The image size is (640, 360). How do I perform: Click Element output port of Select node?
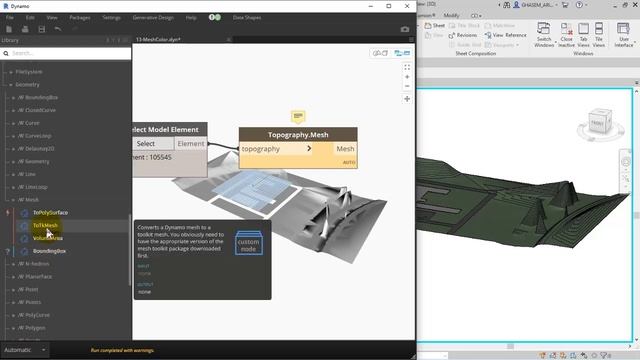pos(191,144)
